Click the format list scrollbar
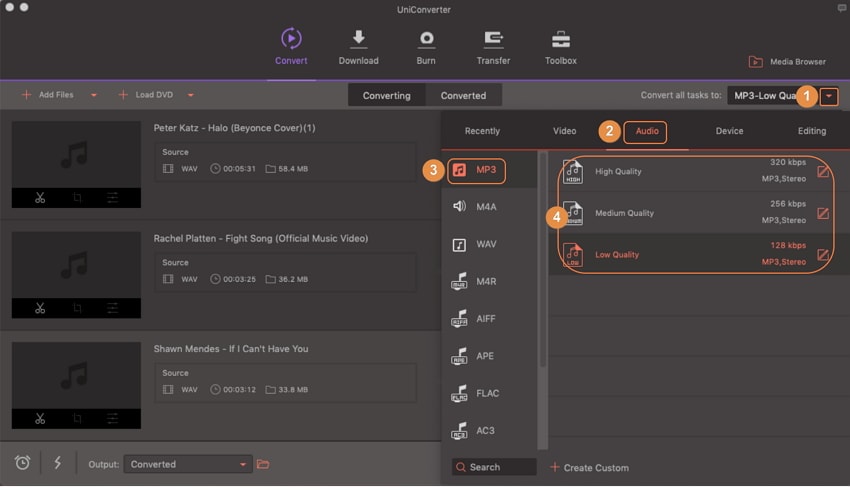 click(543, 261)
